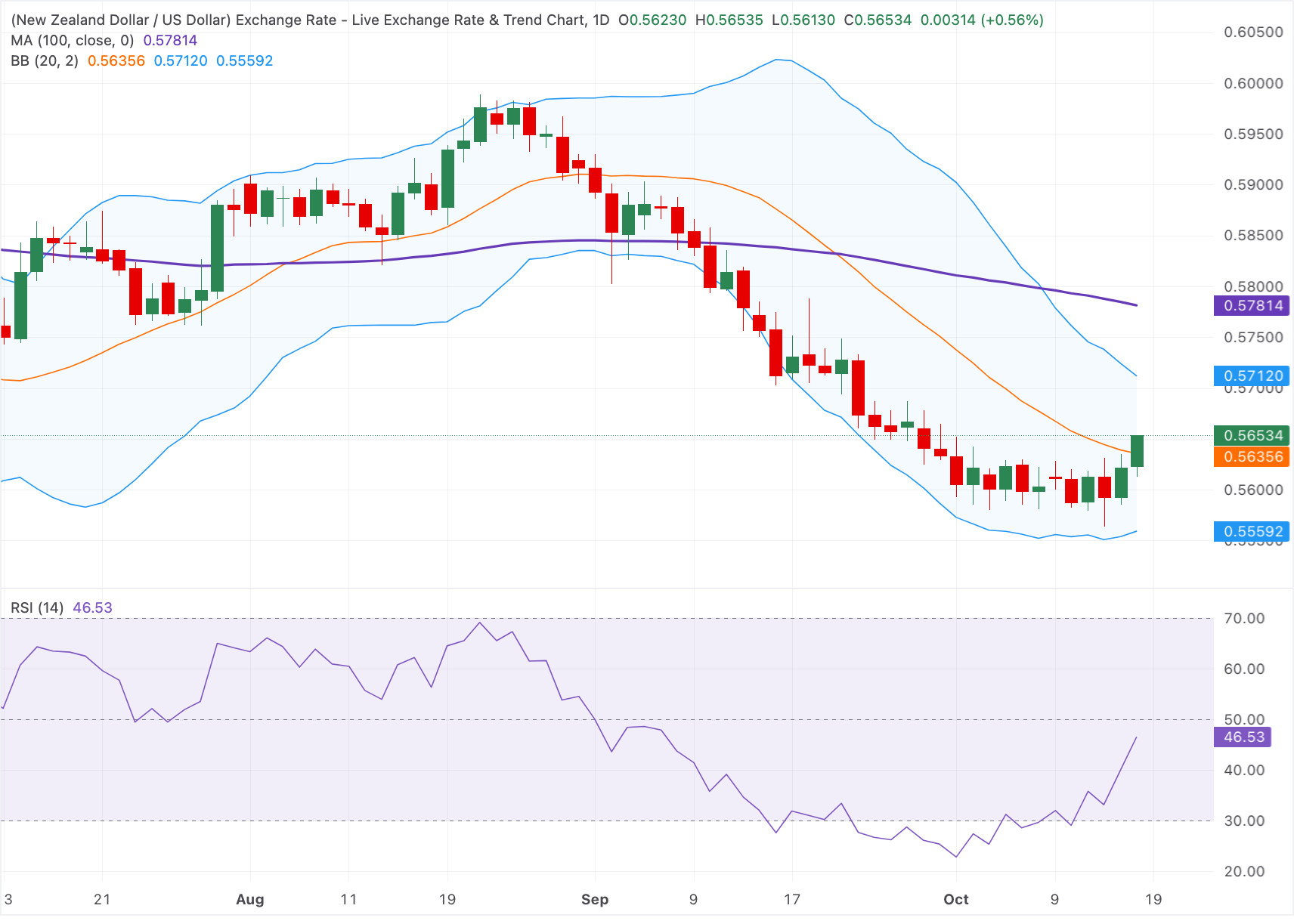This screenshot has width=1294, height=924.
Task: Click the BB middle value 0.56356 in legend
Action: 116,61
